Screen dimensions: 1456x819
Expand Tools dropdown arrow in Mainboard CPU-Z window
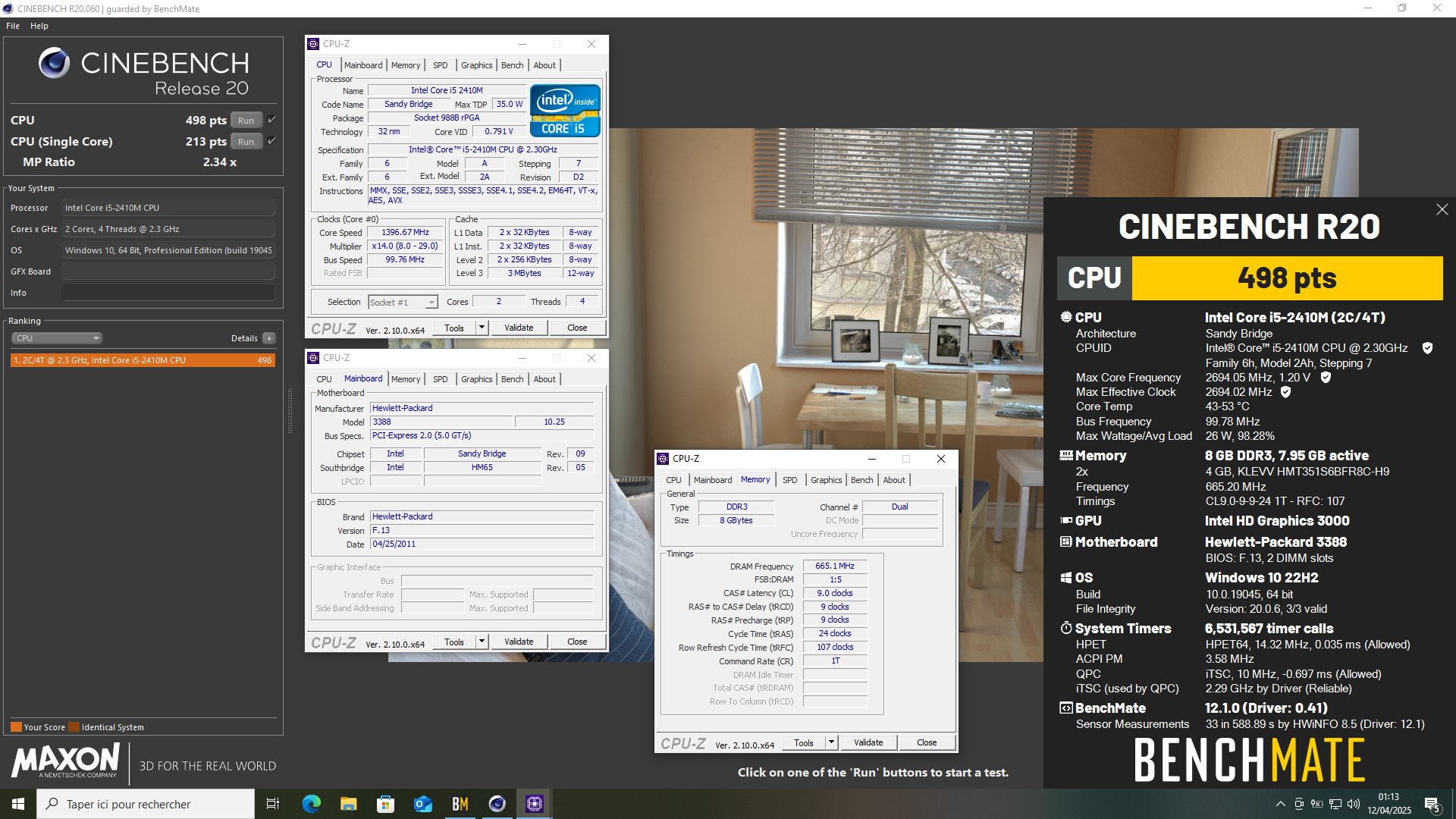point(482,642)
